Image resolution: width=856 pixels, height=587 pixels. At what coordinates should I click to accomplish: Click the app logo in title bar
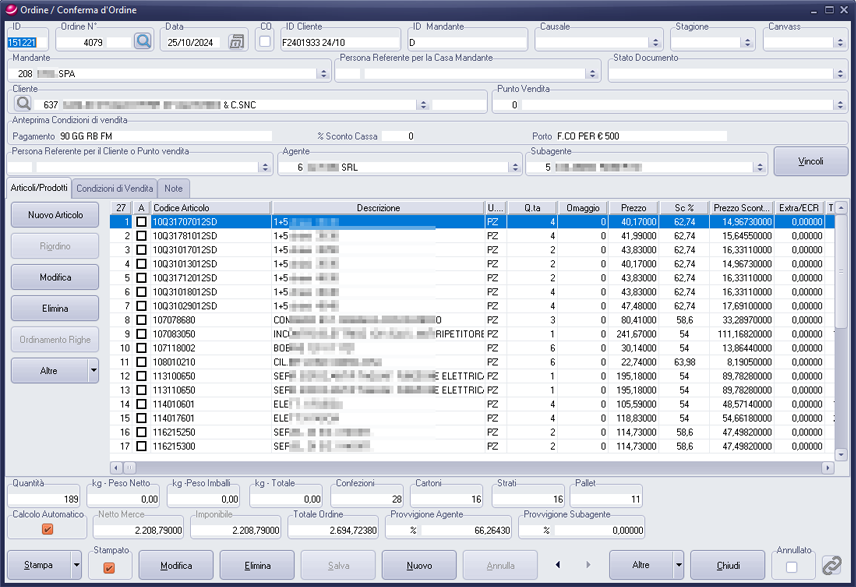[11, 9]
